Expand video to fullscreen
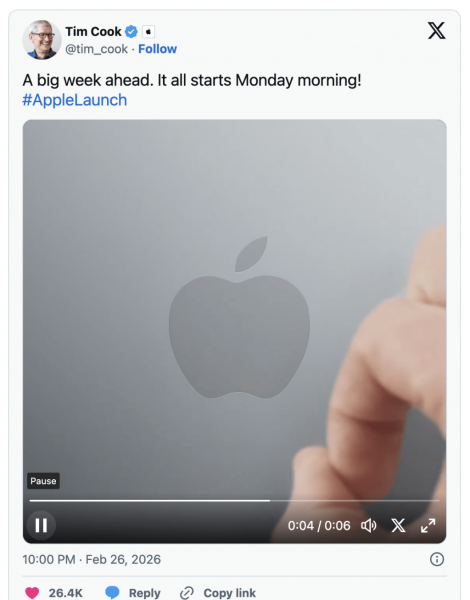This screenshot has width=470, height=600. [x=428, y=525]
